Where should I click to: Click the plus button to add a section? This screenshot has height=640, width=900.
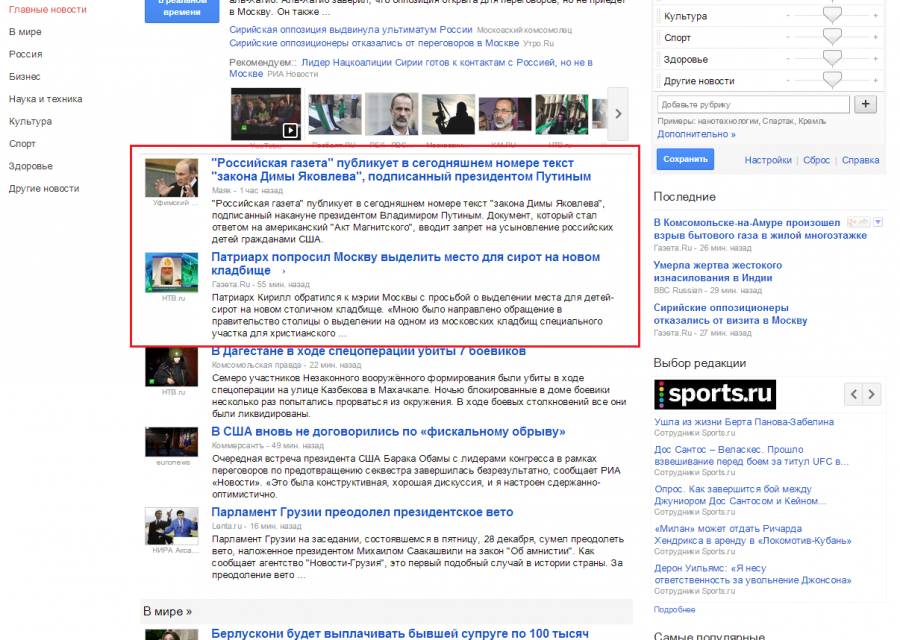865,104
